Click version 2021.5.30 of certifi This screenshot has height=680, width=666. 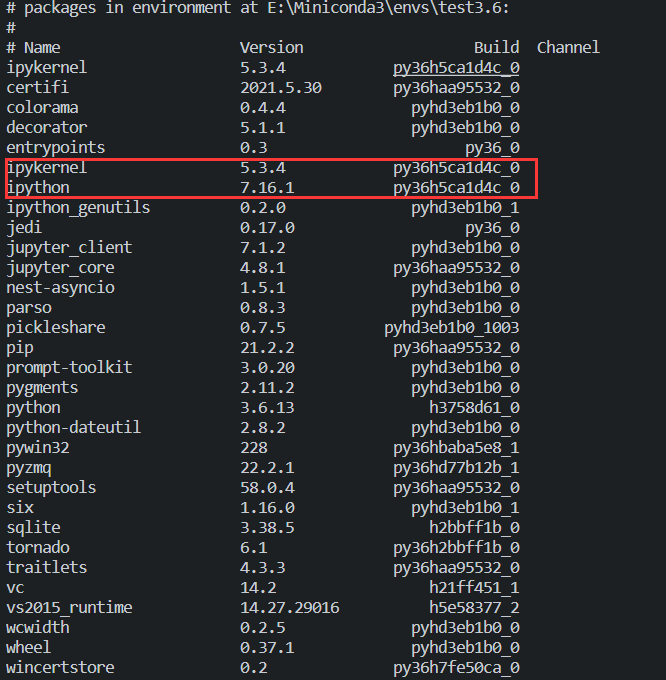(281, 88)
